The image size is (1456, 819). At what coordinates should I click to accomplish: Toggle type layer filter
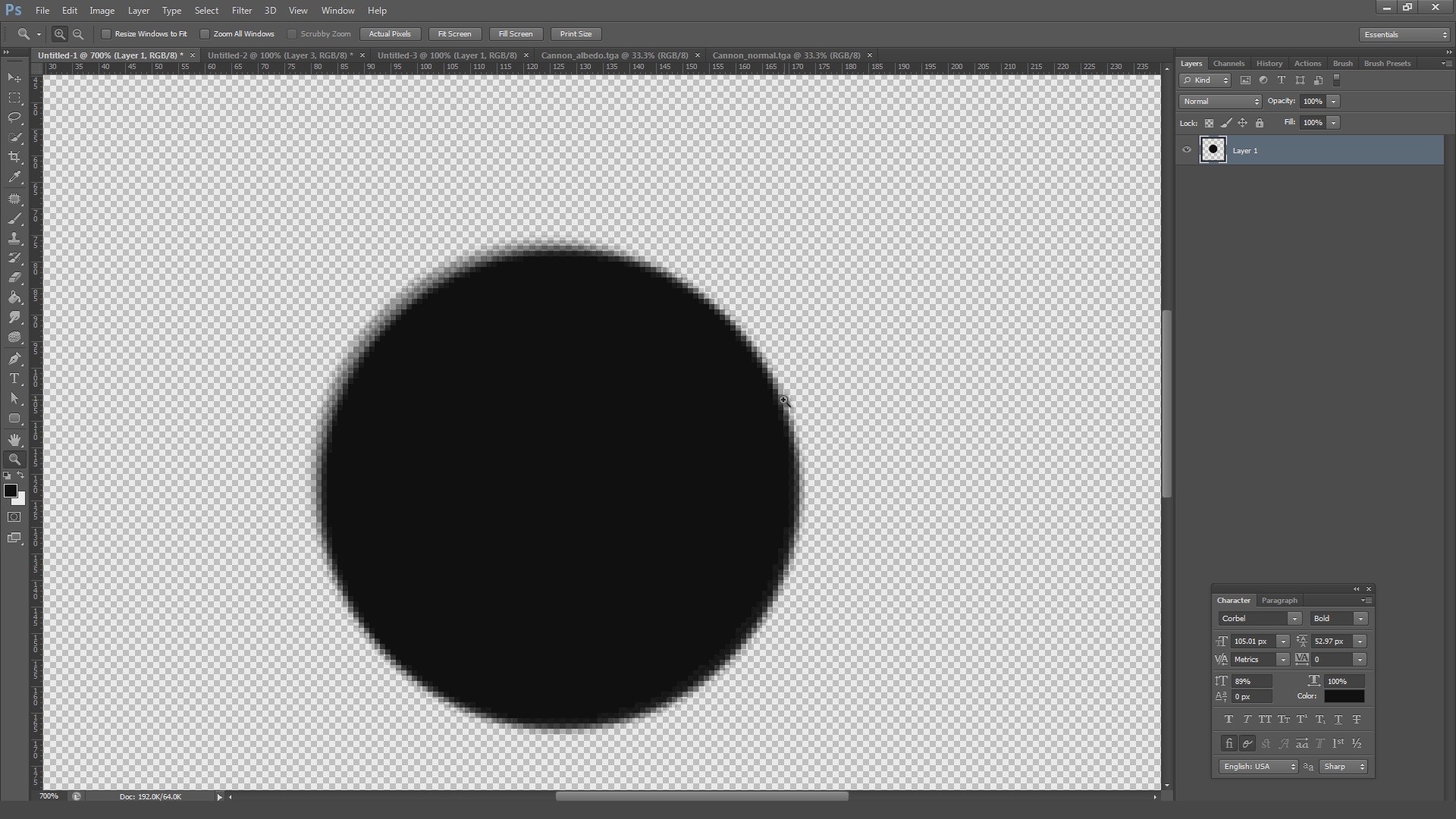click(x=1282, y=80)
